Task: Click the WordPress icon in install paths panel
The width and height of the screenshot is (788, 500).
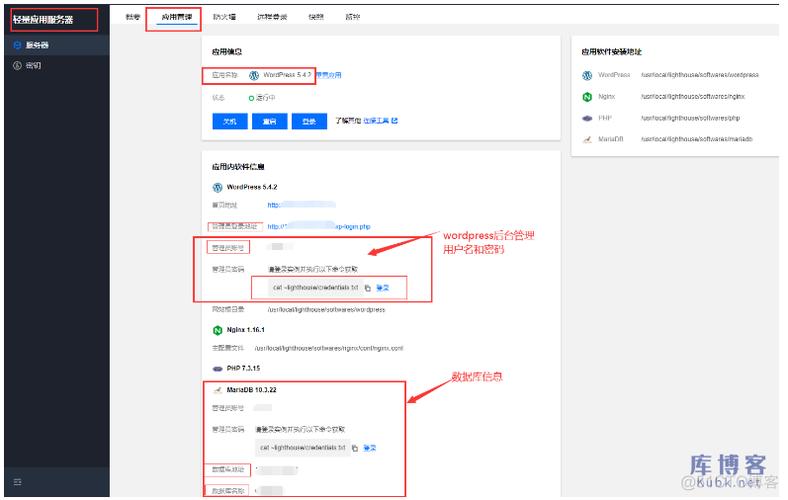Action: click(587, 75)
